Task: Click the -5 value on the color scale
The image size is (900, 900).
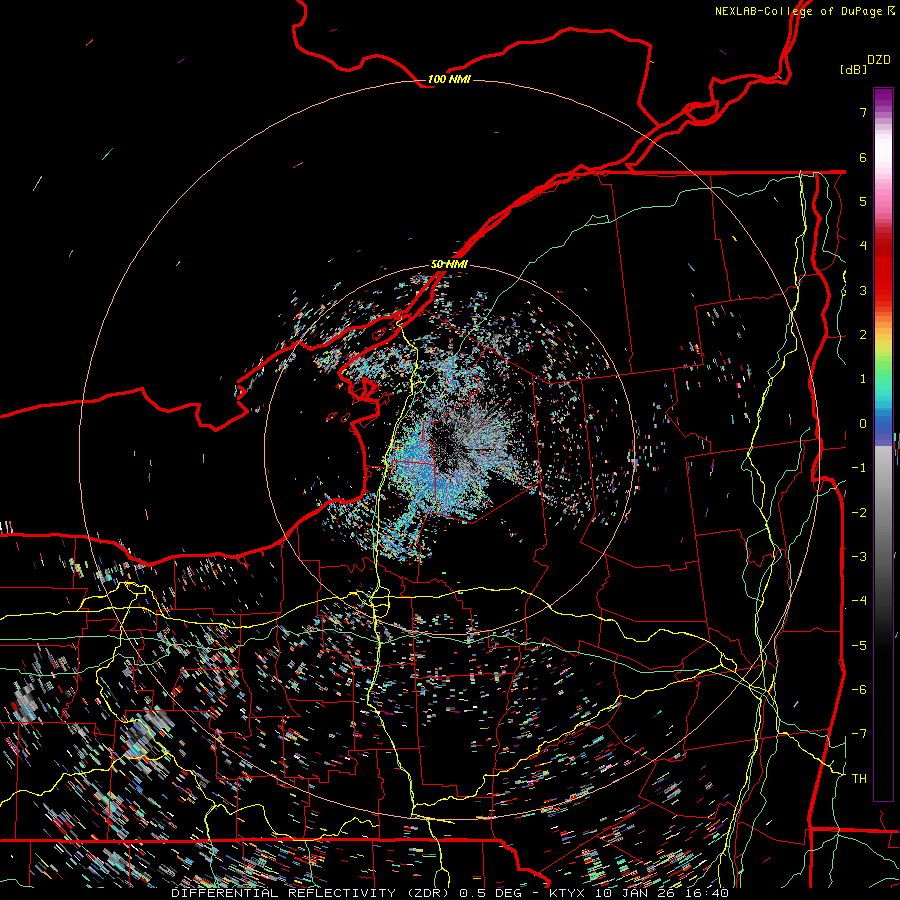Action: (x=859, y=645)
